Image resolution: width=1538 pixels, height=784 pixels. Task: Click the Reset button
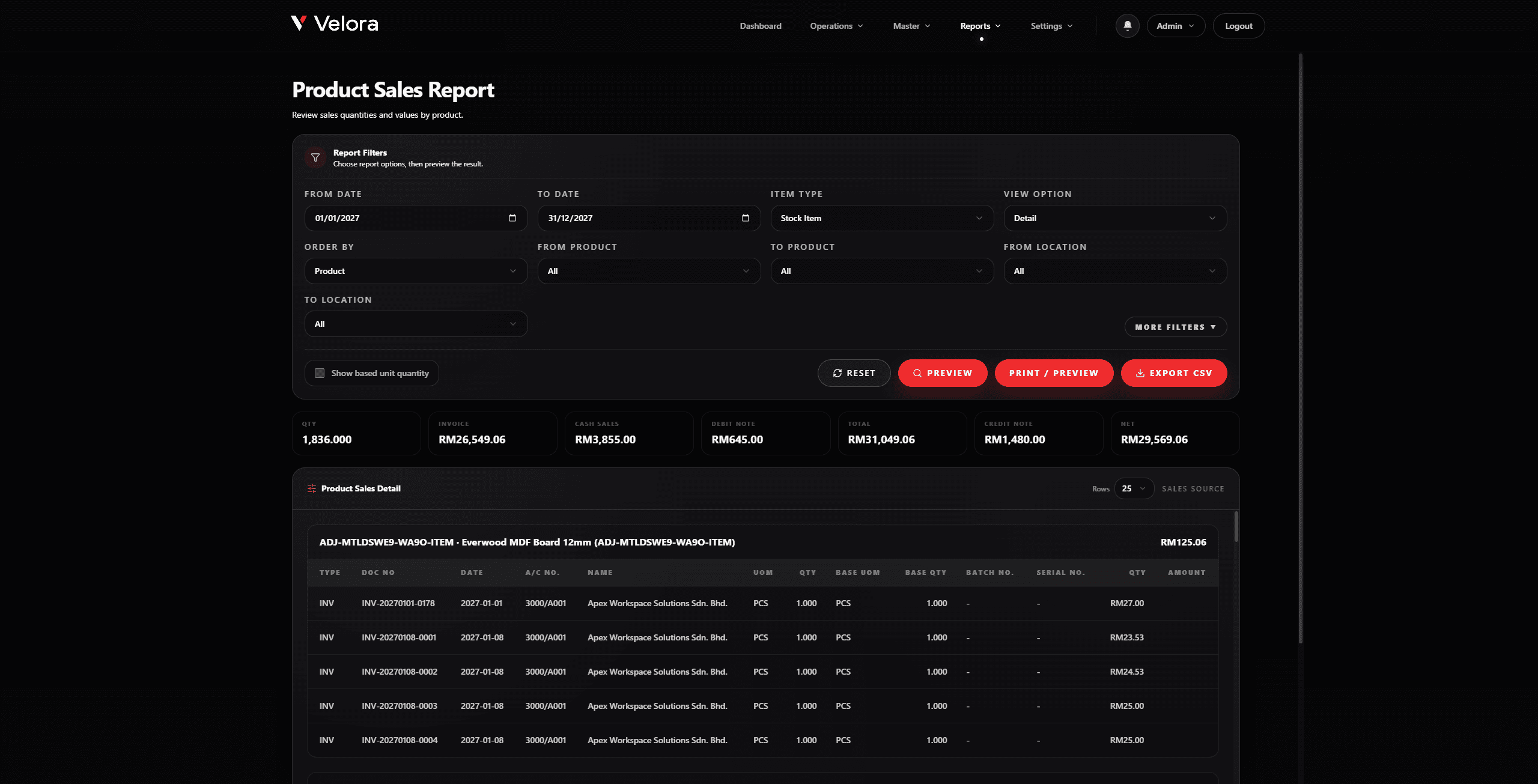[x=854, y=373]
